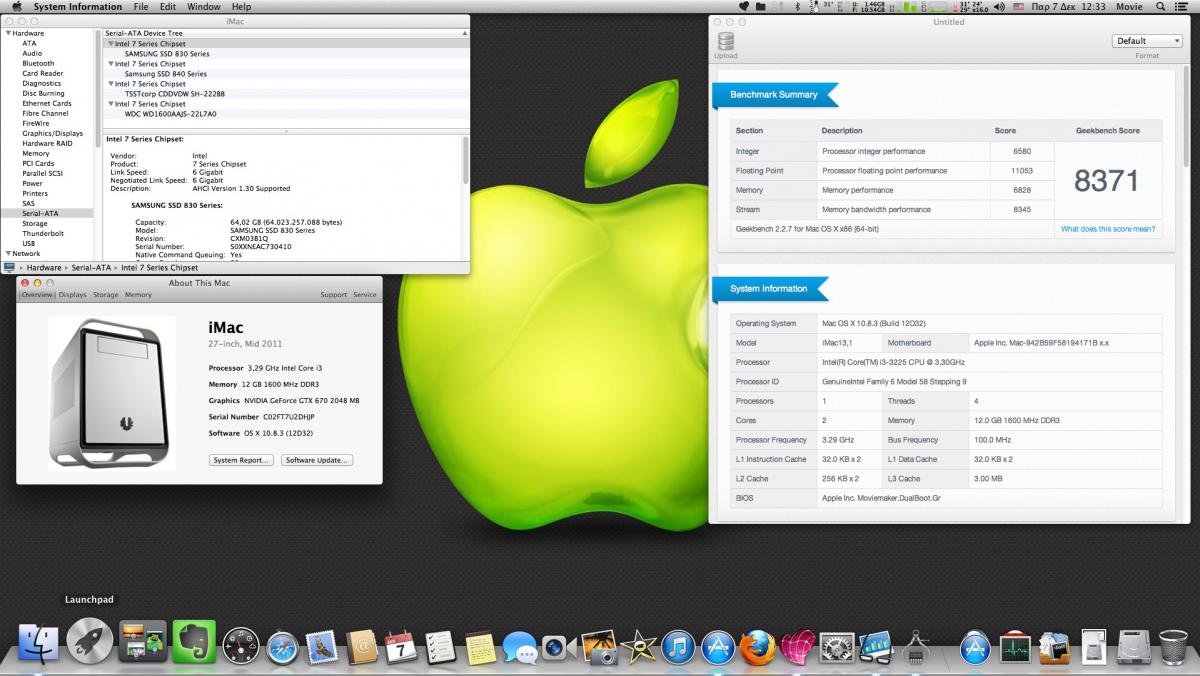
Task: Launch Evernote elephant icon in Dock
Action: point(194,642)
